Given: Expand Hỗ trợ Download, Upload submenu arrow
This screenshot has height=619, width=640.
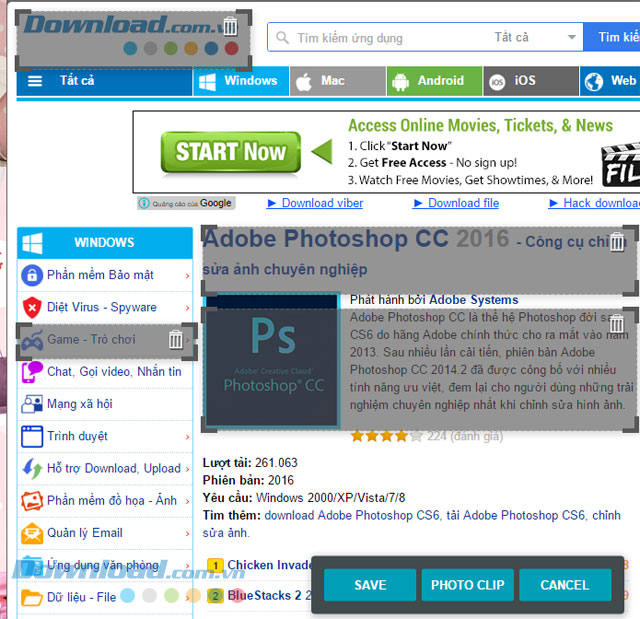Looking at the screenshot, I should click(187, 469).
